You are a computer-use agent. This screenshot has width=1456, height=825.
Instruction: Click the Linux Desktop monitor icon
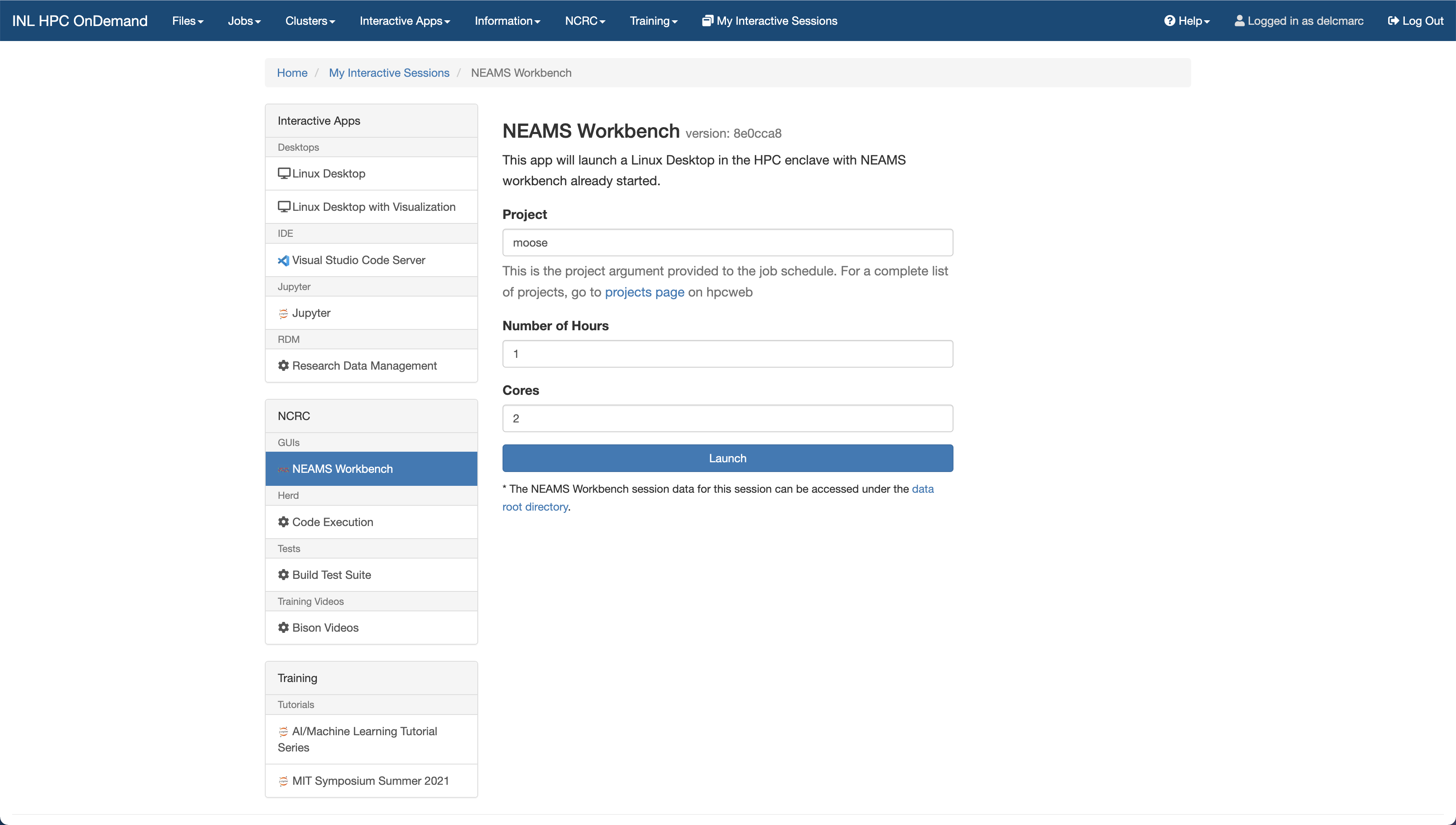(x=284, y=173)
